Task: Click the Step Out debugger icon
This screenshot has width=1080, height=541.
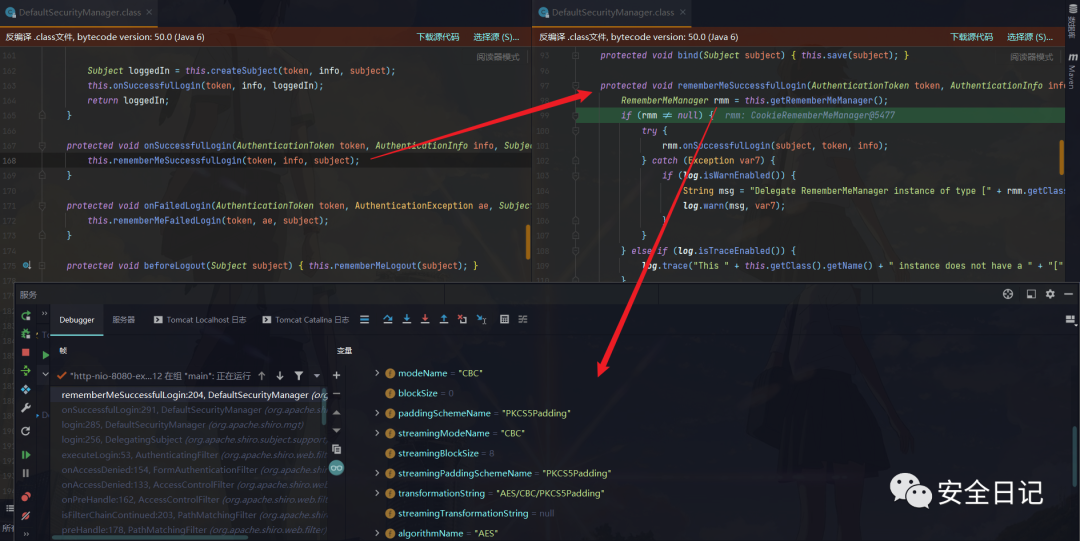Action: pyautogui.click(x=444, y=320)
